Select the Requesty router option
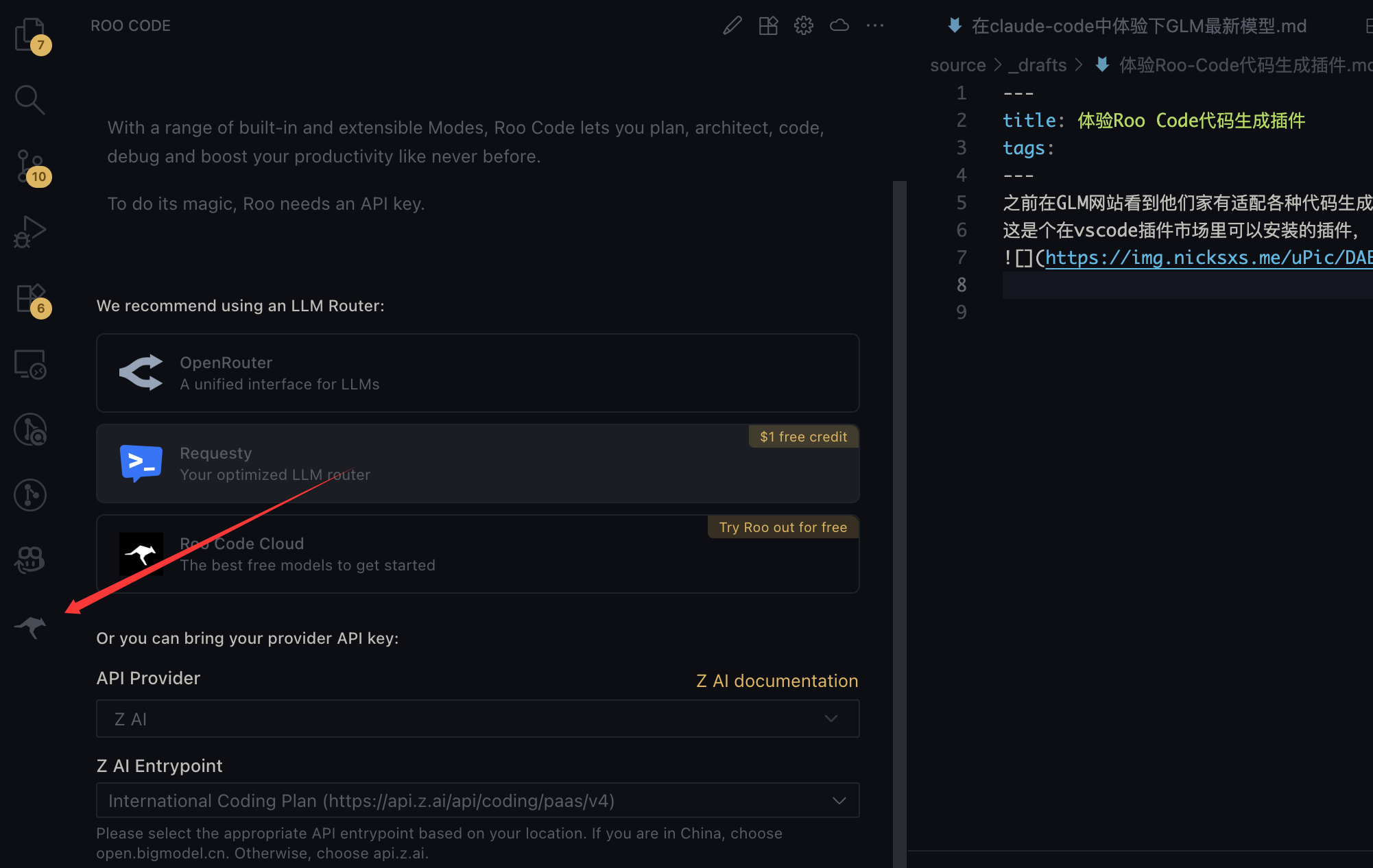Viewport: 1373px width, 868px height. click(477, 463)
